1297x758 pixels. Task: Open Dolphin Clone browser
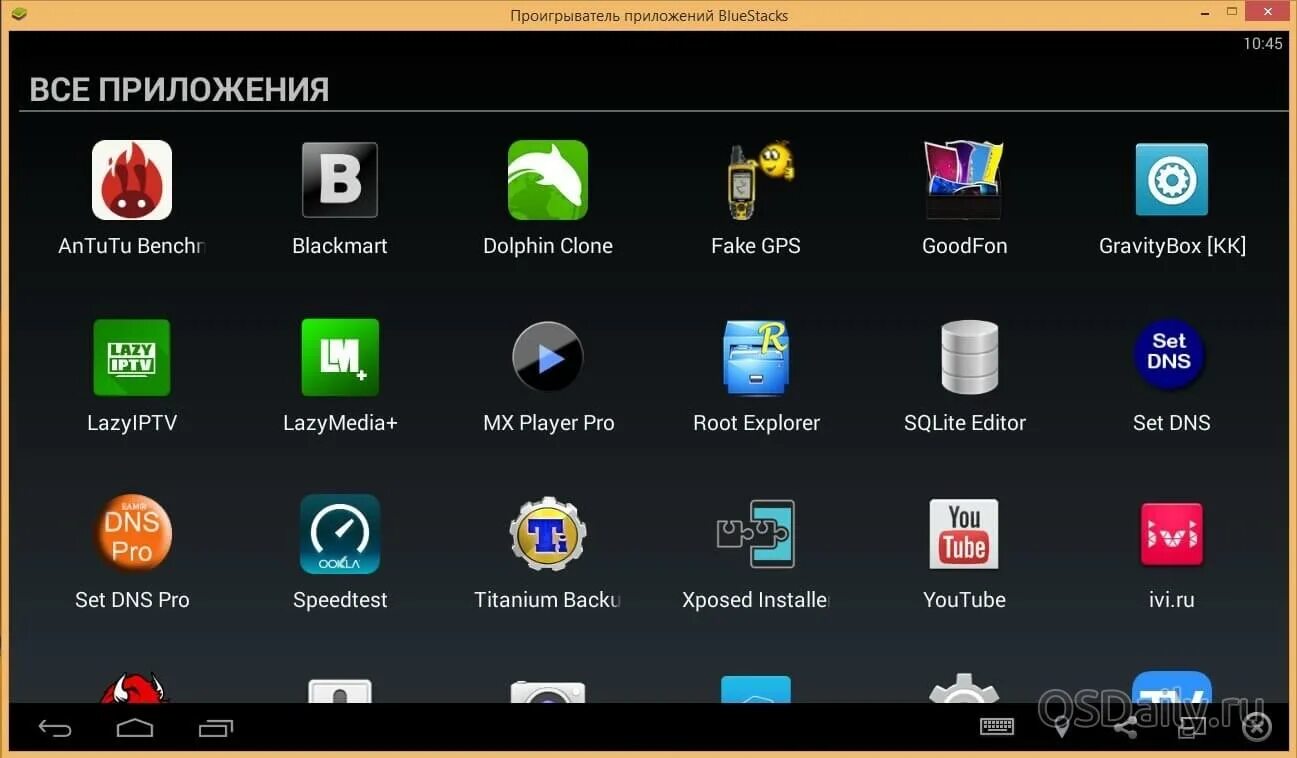548,180
